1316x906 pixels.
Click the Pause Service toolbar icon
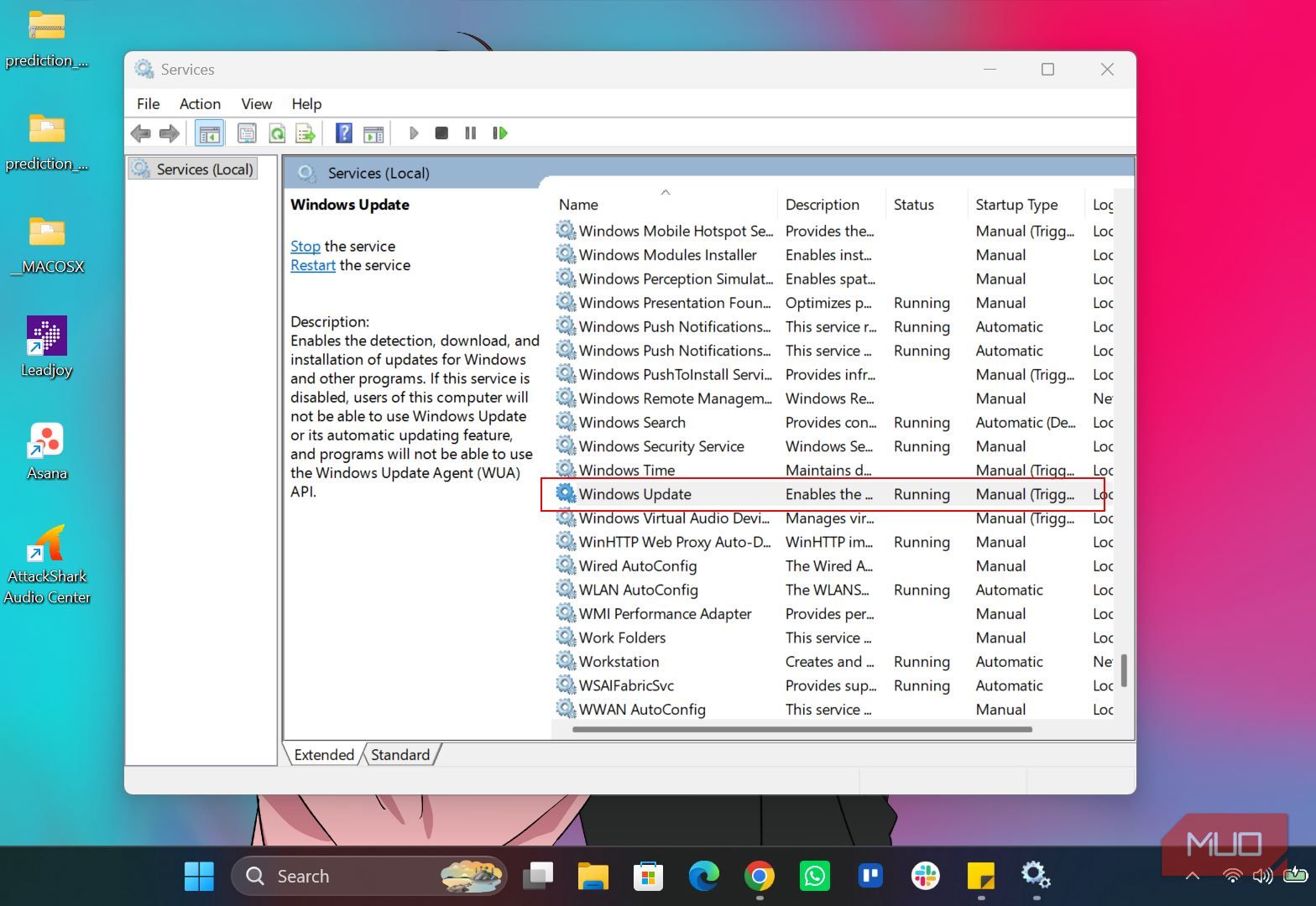click(x=470, y=133)
